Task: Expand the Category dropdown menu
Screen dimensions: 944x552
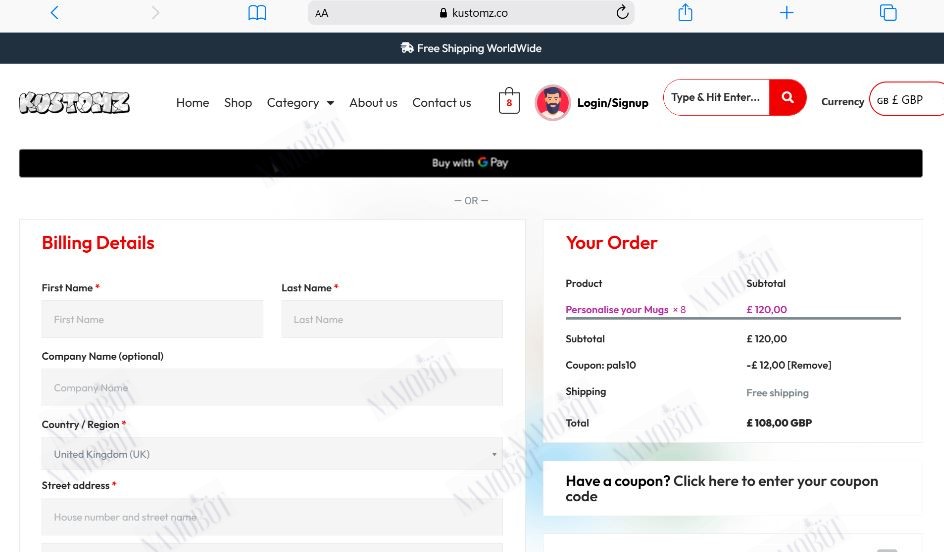Action: pyautogui.click(x=300, y=103)
